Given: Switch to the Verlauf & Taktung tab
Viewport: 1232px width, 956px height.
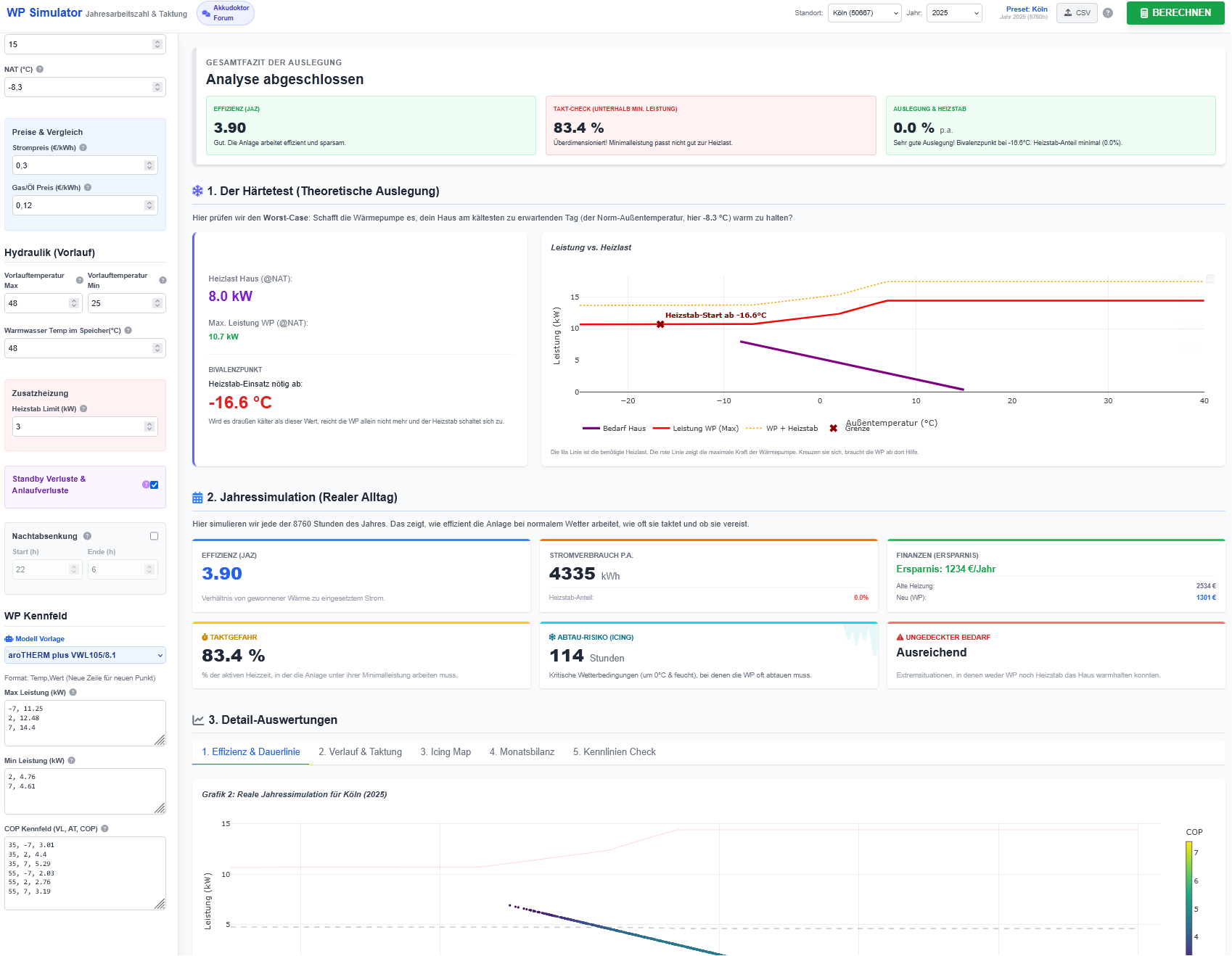Looking at the screenshot, I should [361, 752].
